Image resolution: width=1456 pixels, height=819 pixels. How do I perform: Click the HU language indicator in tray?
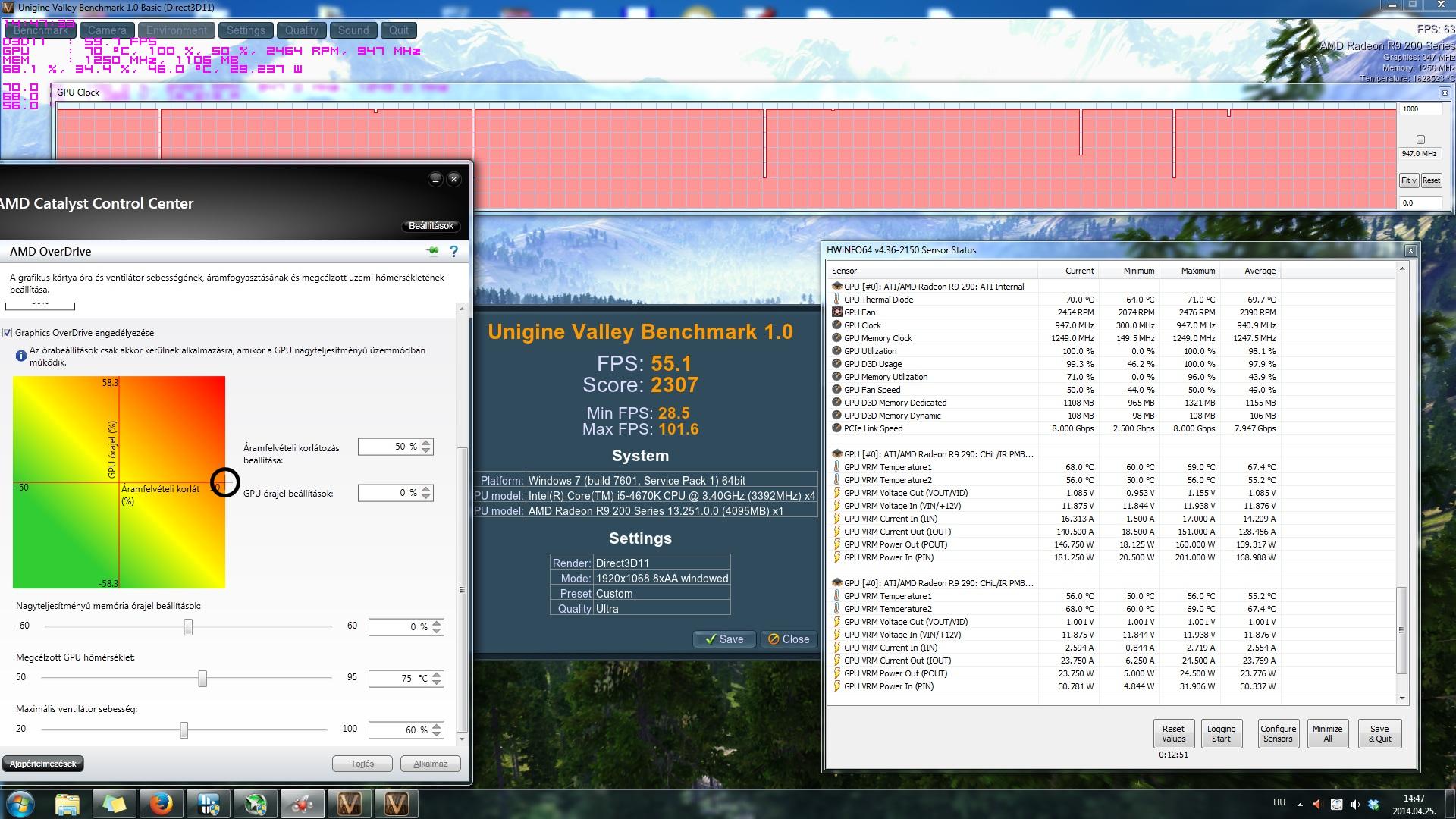pyautogui.click(x=1279, y=802)
